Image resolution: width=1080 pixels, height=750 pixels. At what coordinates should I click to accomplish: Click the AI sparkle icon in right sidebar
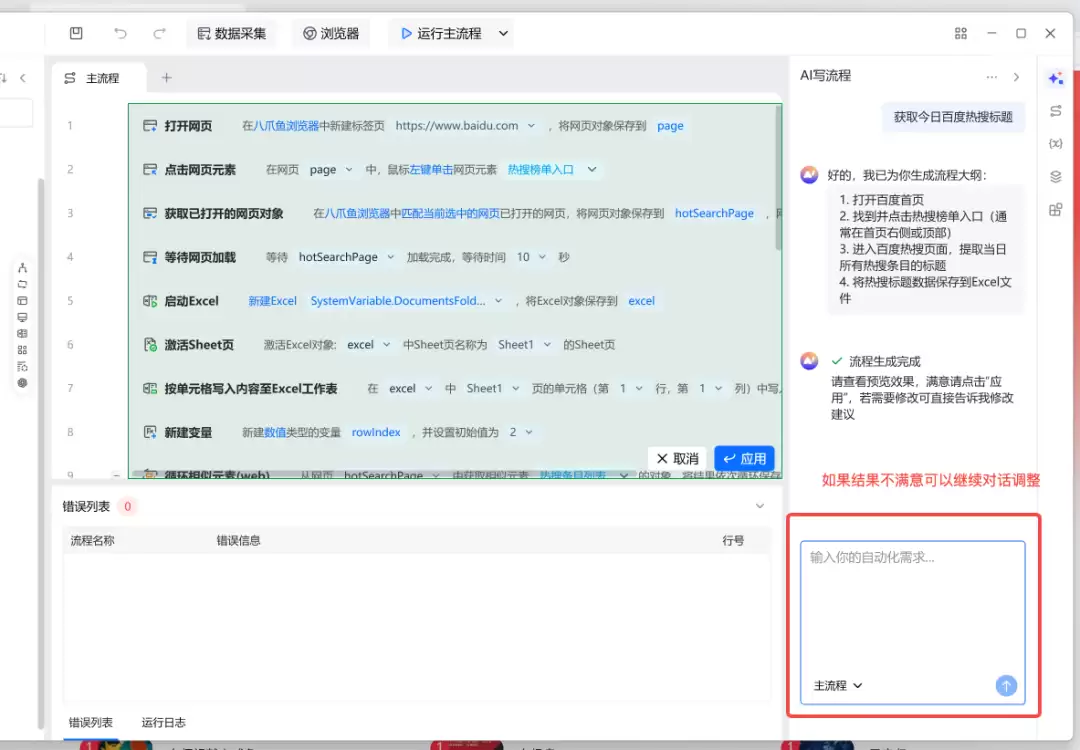point(1055,78)
